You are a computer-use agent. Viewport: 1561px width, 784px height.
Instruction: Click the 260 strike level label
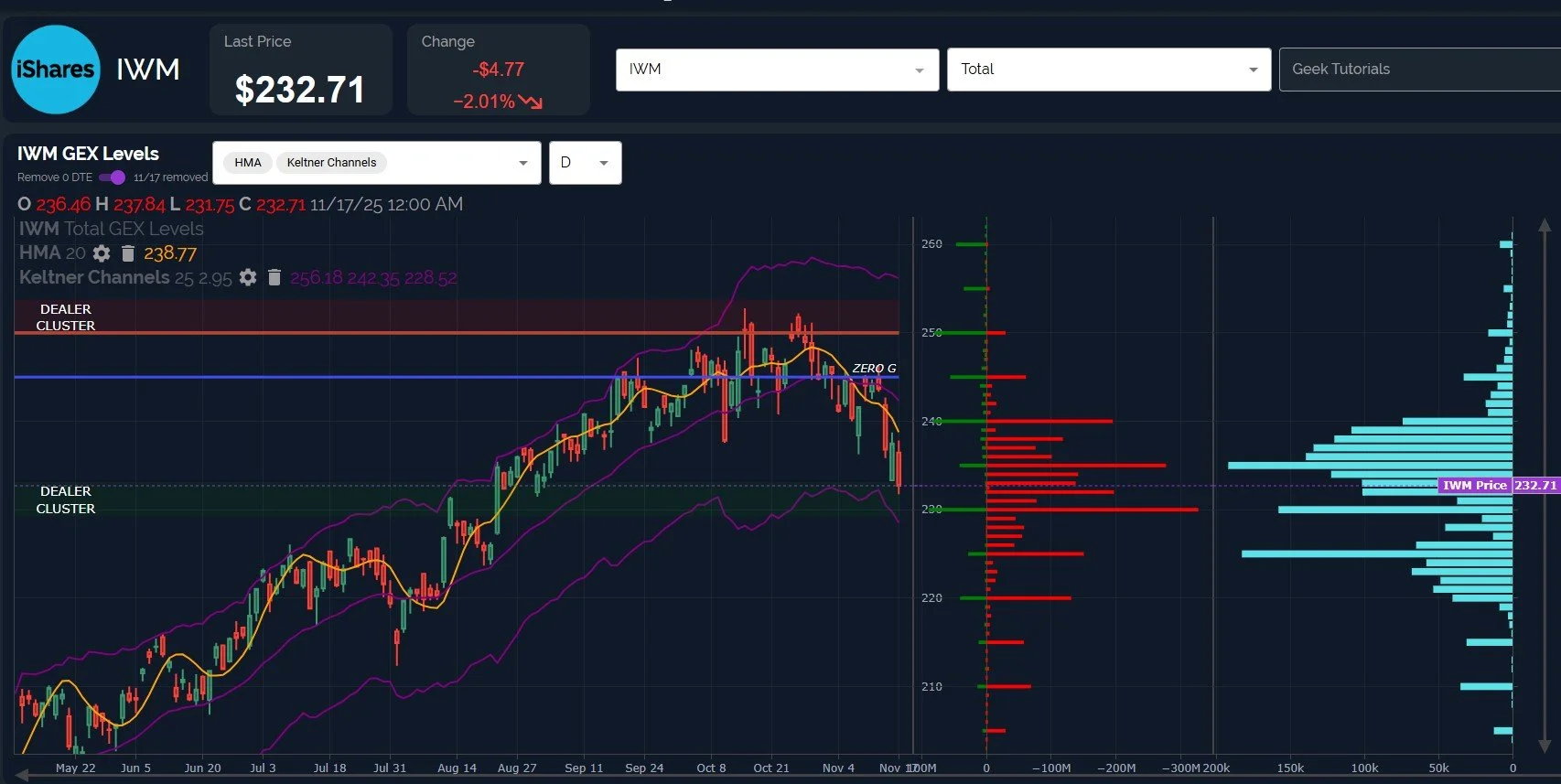click(931, 244)
